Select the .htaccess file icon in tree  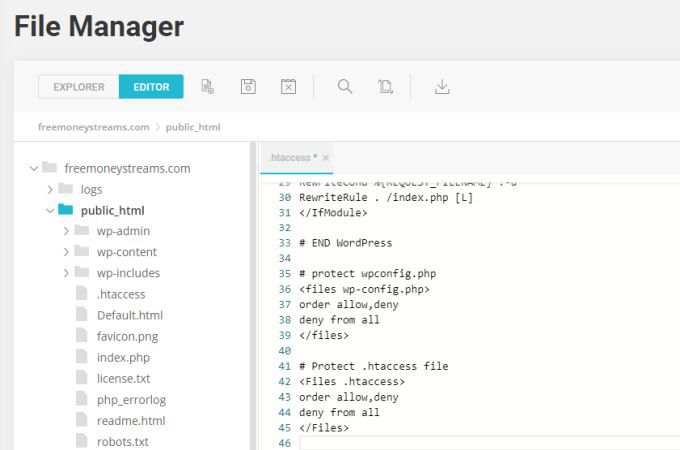(82, 293)
